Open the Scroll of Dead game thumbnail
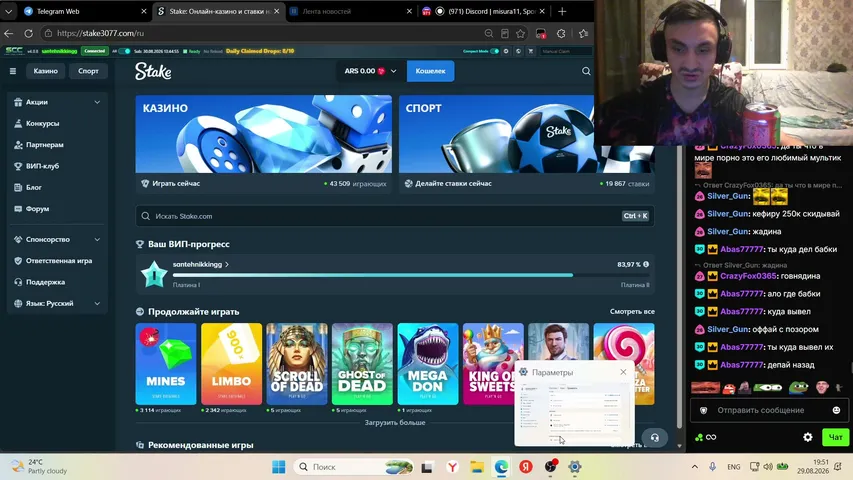 297,364
